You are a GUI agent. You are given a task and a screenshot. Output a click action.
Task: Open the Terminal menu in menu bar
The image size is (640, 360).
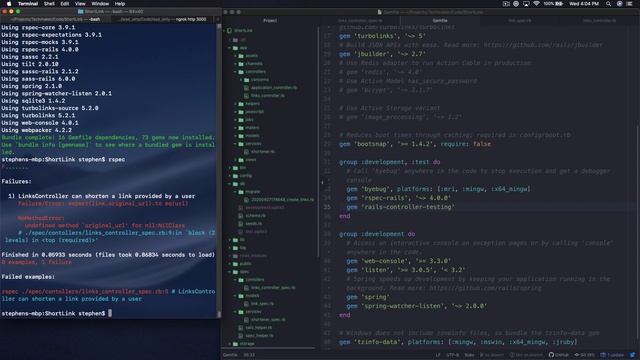[x=28, y=4]
